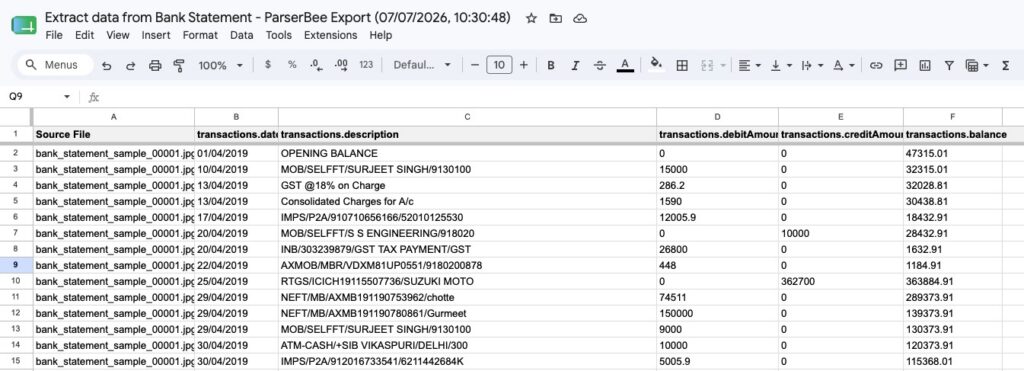Image resolution: width=1024 pixels, height=371 pixels.
Task: Open the text color picker
Action: [x=625, y=65]
